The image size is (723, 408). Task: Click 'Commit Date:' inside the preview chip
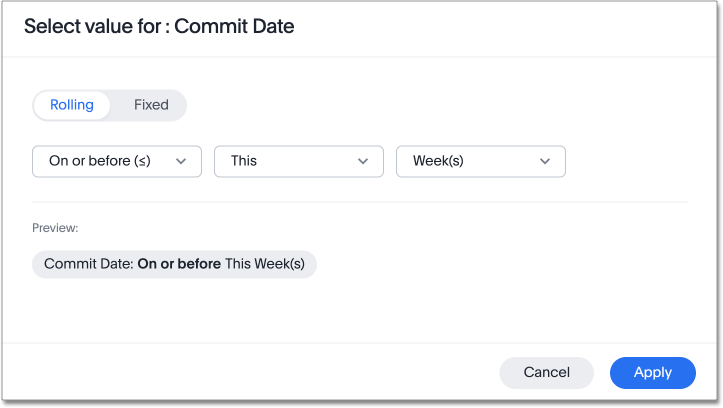coord(88,264)
